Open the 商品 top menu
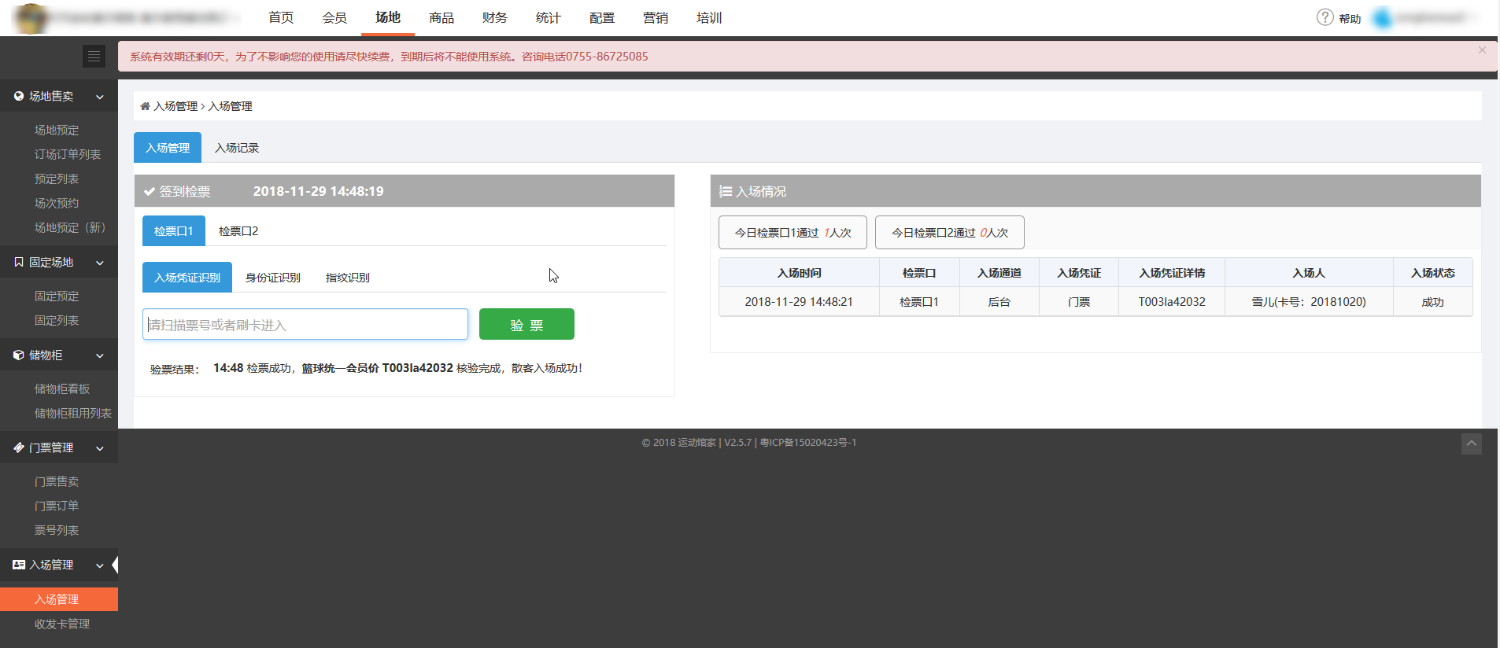This screenshot has height=648, width=1500. pyautogui.click(x=441, y=18)
